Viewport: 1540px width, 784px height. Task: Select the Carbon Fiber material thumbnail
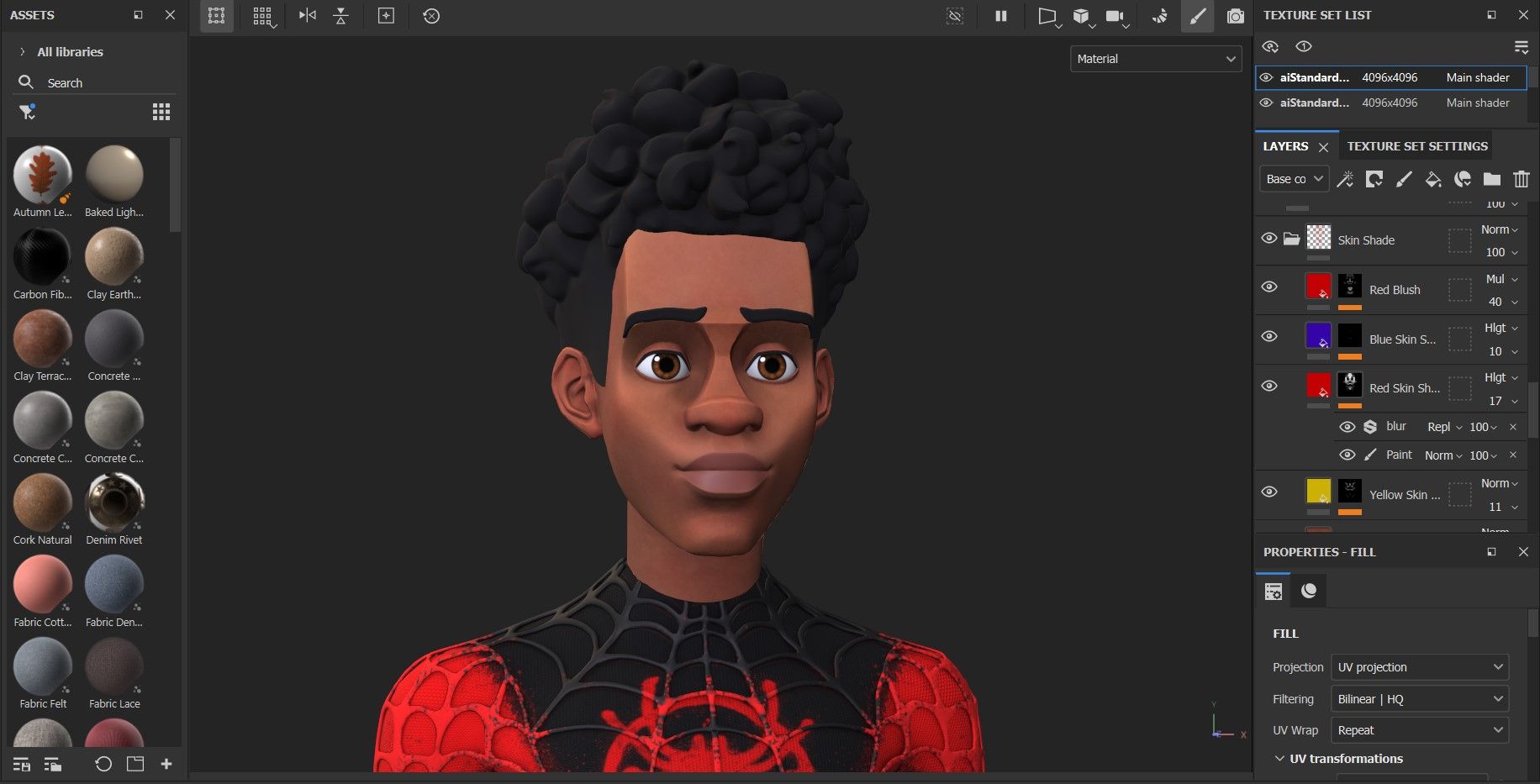[x=42, y=256]
